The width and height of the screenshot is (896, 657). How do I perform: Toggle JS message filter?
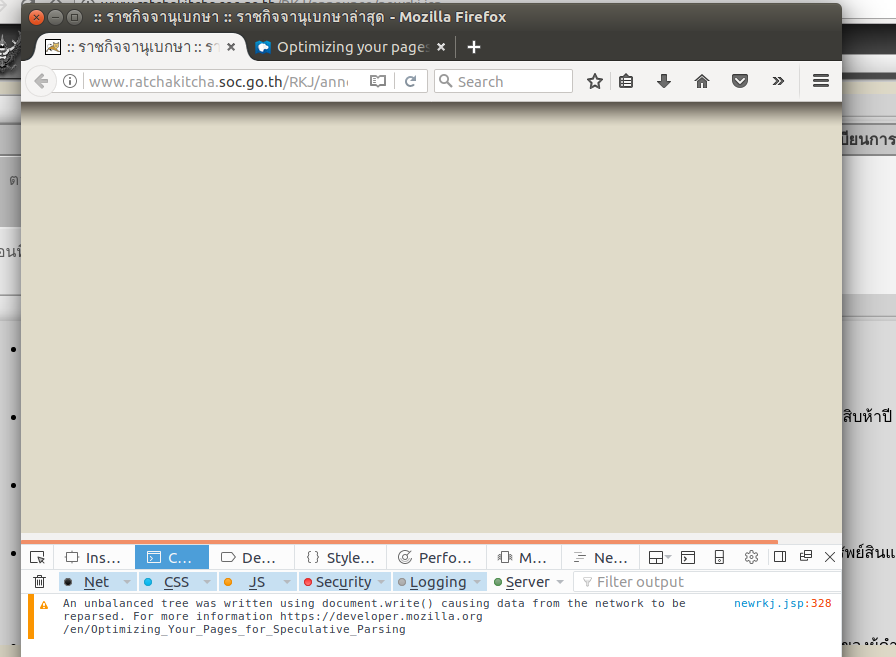point(249,582)
